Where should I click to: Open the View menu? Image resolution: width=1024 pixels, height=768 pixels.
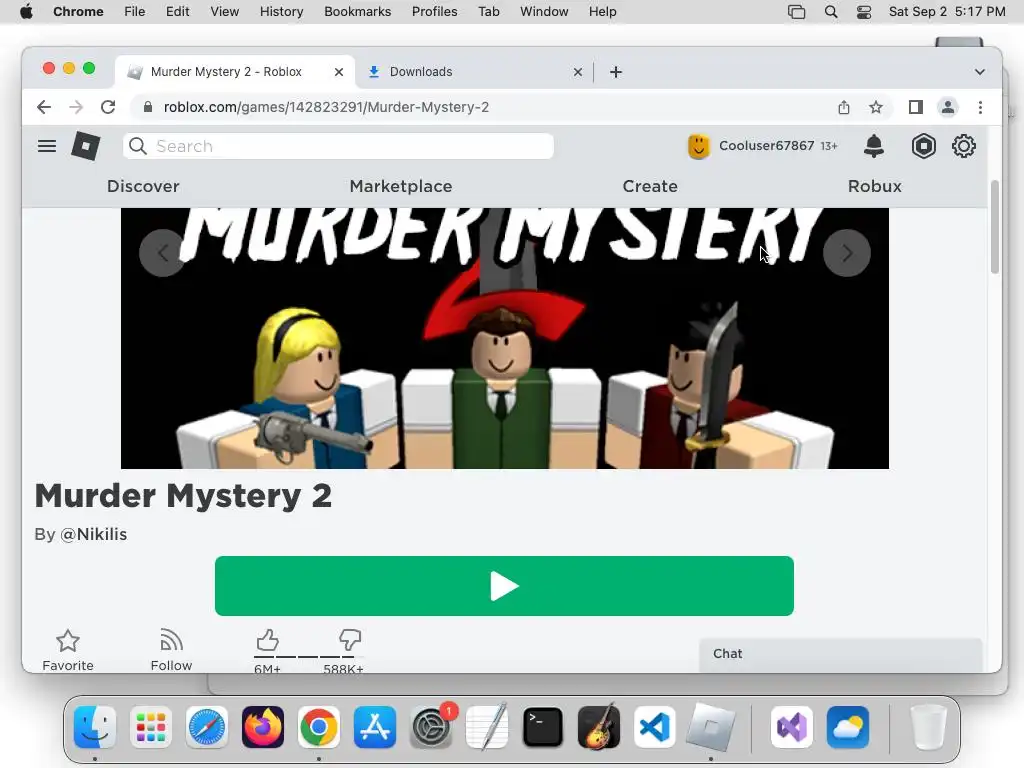pos(224,12)
